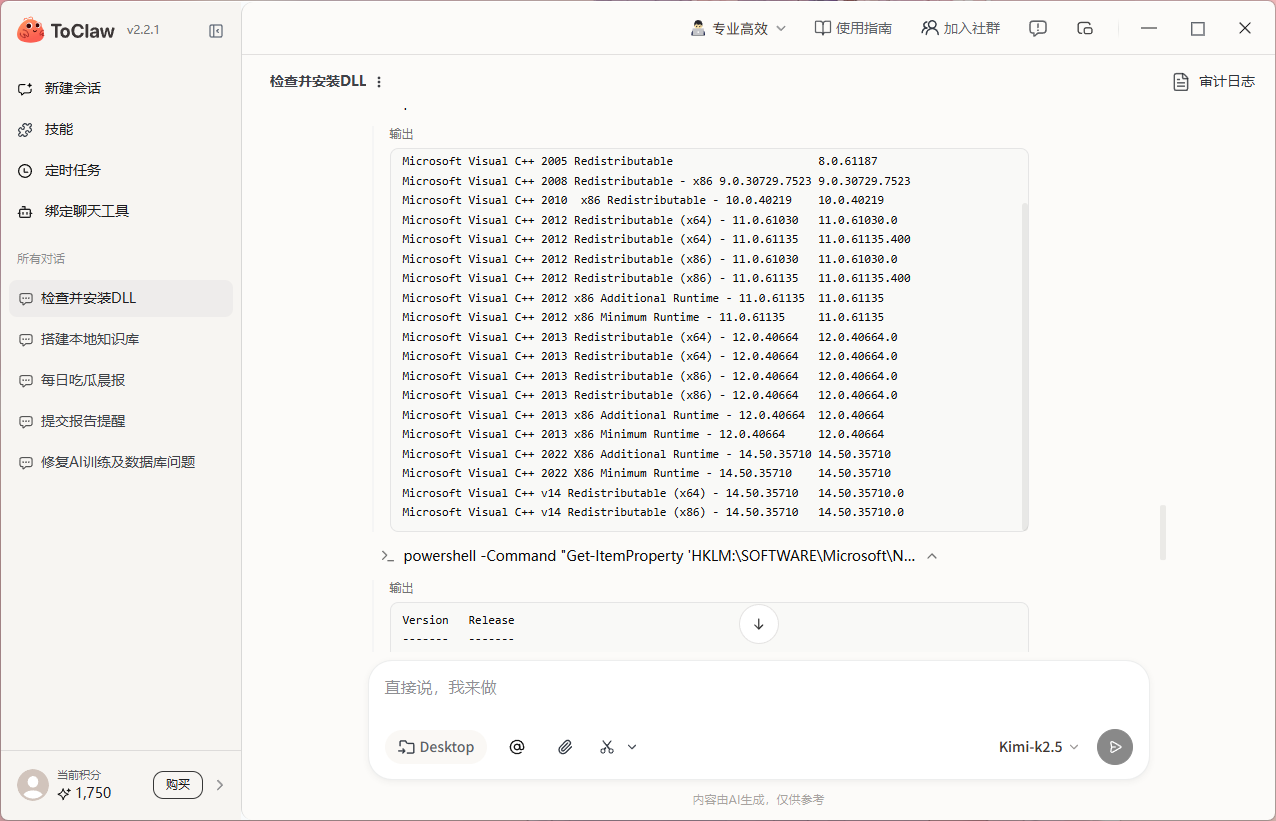Click the Version column header text

tap(425, 620)
